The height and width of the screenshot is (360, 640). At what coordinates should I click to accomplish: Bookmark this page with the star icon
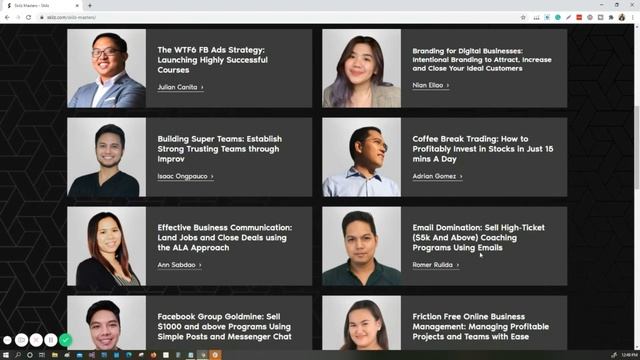pyautogui.click(x=523, y=18)
